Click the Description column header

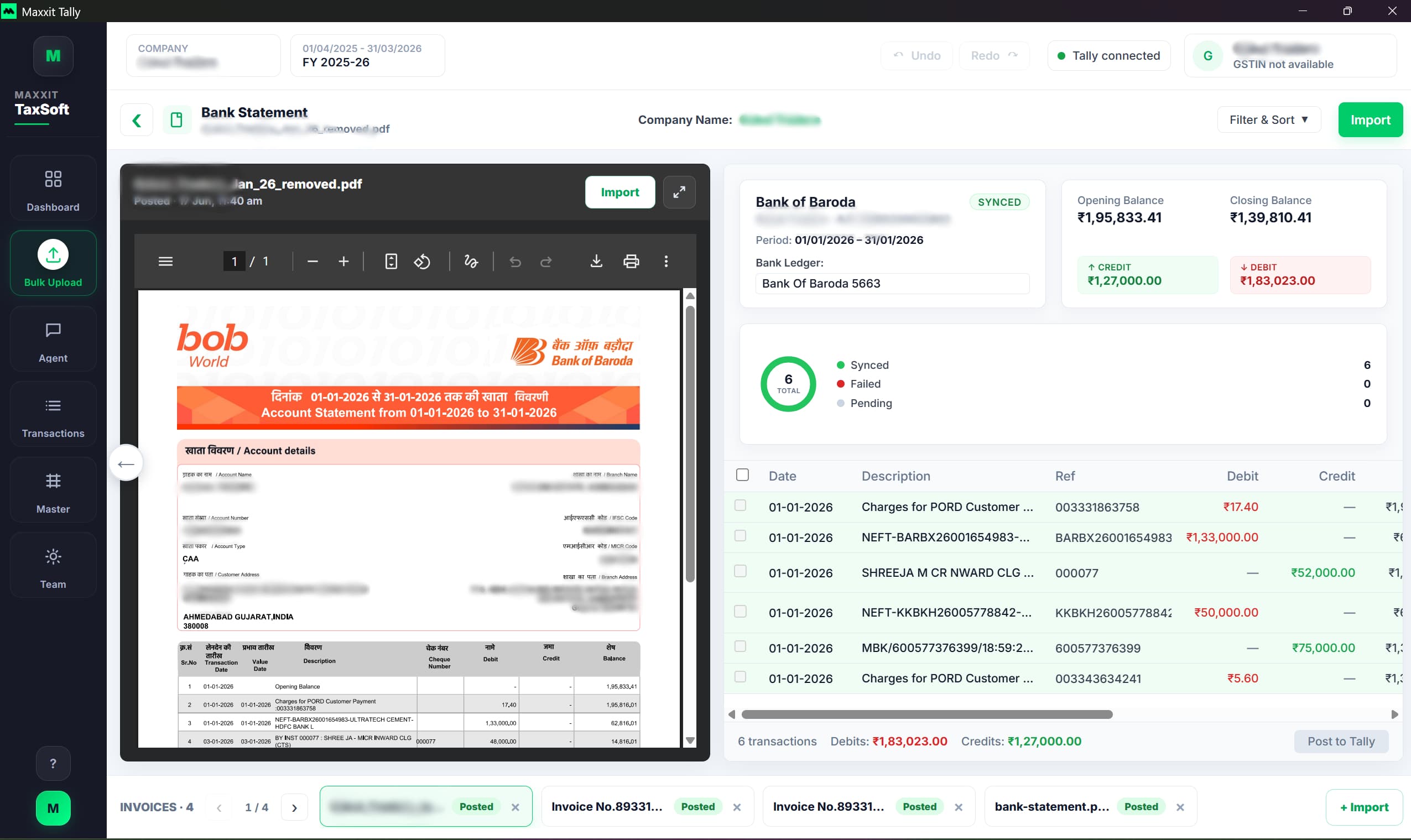(896, 476)
